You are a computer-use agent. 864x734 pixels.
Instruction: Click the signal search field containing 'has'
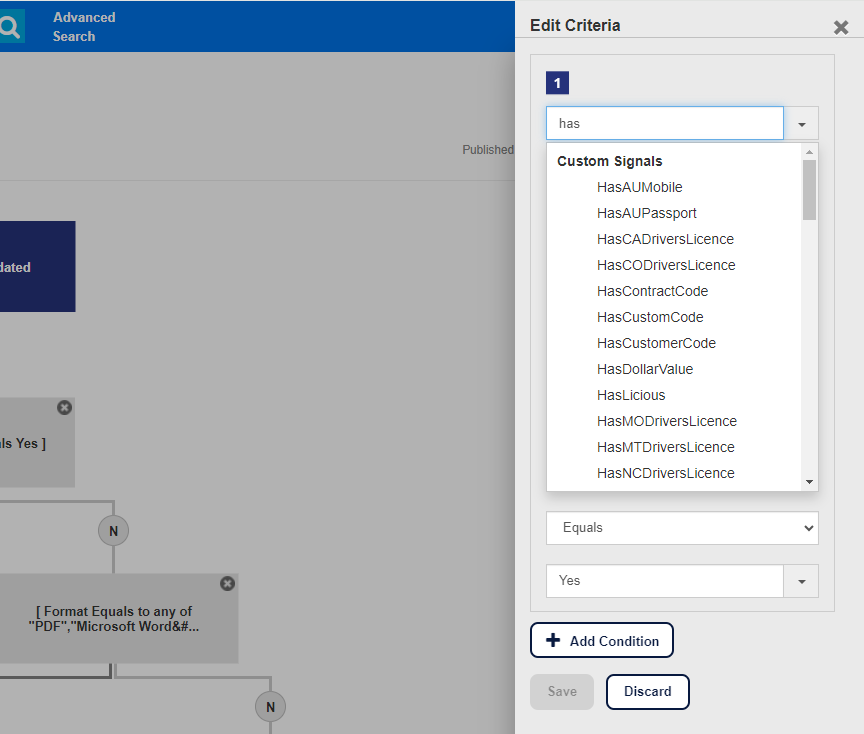pos(665,123)
